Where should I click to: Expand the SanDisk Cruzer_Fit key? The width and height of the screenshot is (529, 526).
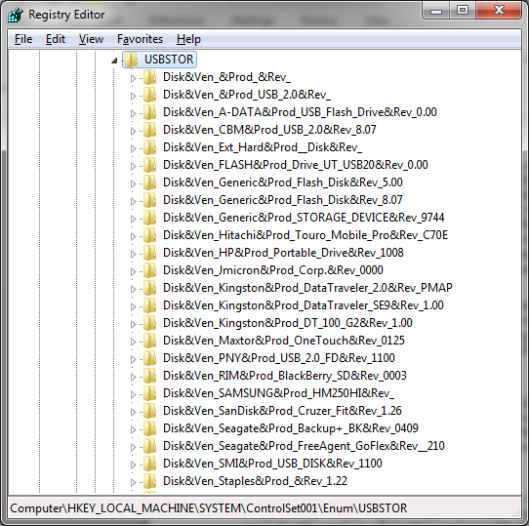point(133,412)
